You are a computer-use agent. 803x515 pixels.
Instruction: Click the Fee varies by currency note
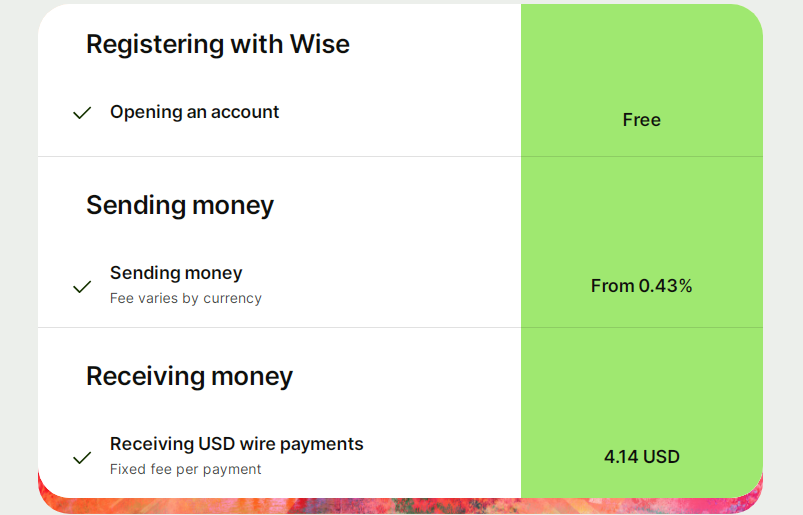[185, 298]
